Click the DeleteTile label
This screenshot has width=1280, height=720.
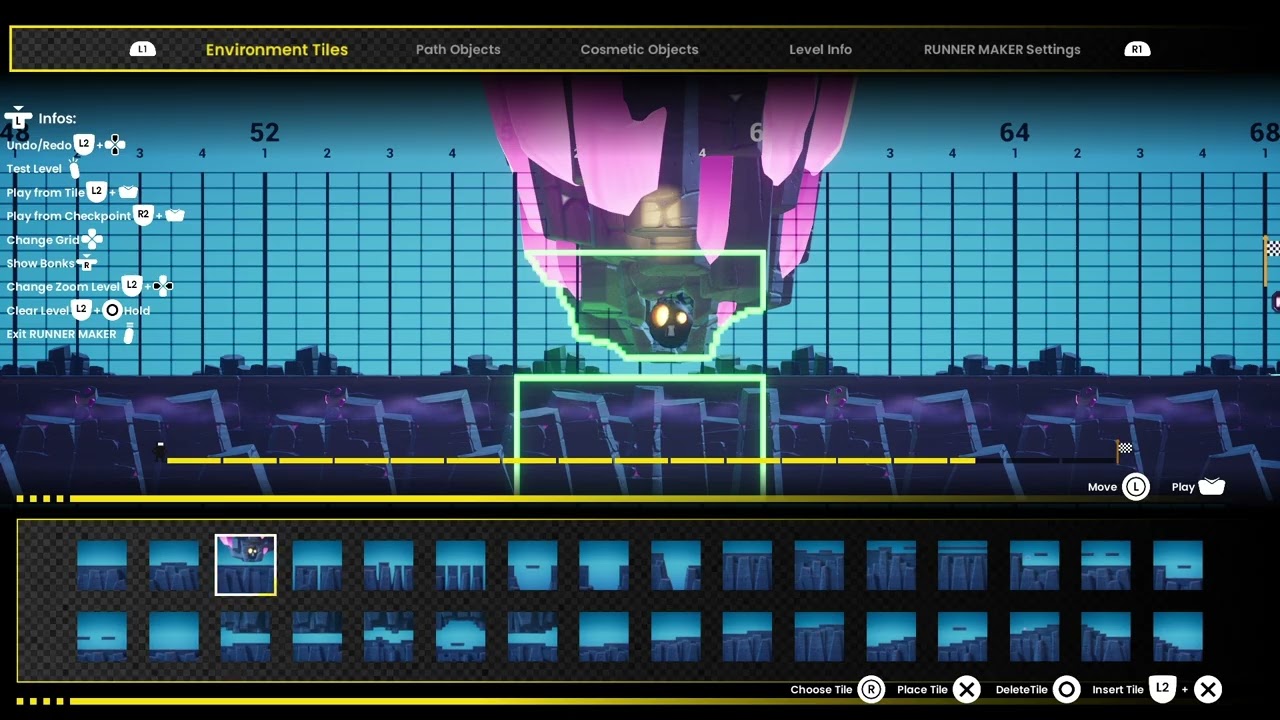[1021, 690]
